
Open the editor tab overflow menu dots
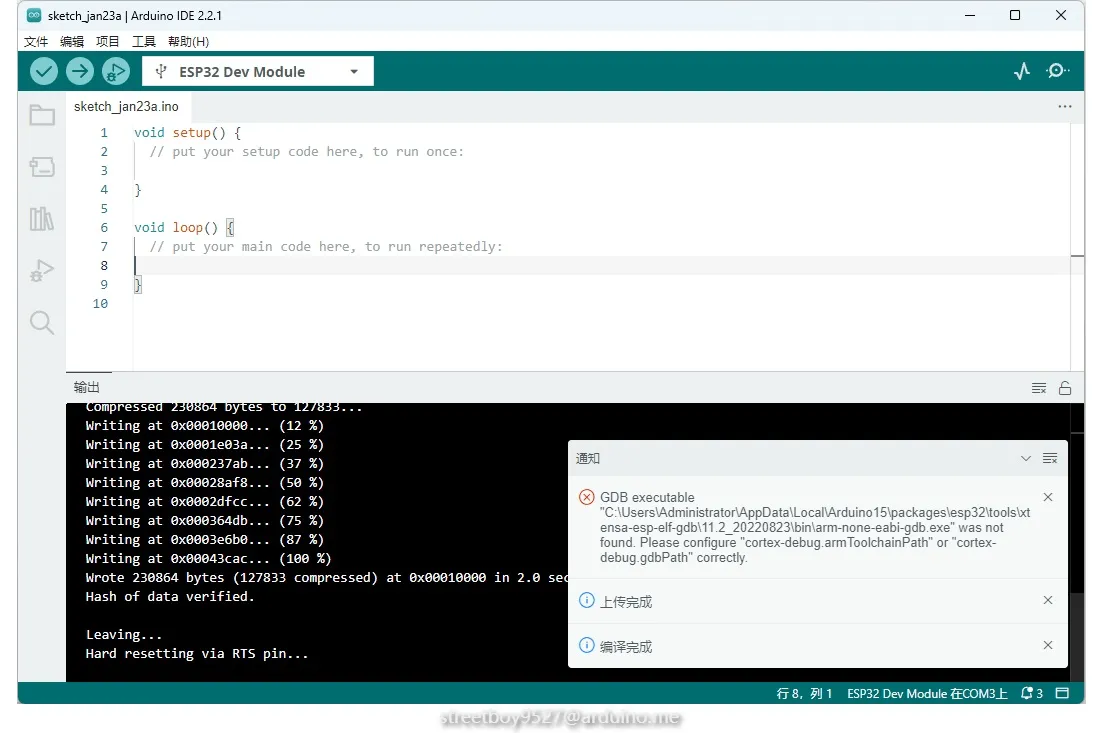tap(1064, 106)
